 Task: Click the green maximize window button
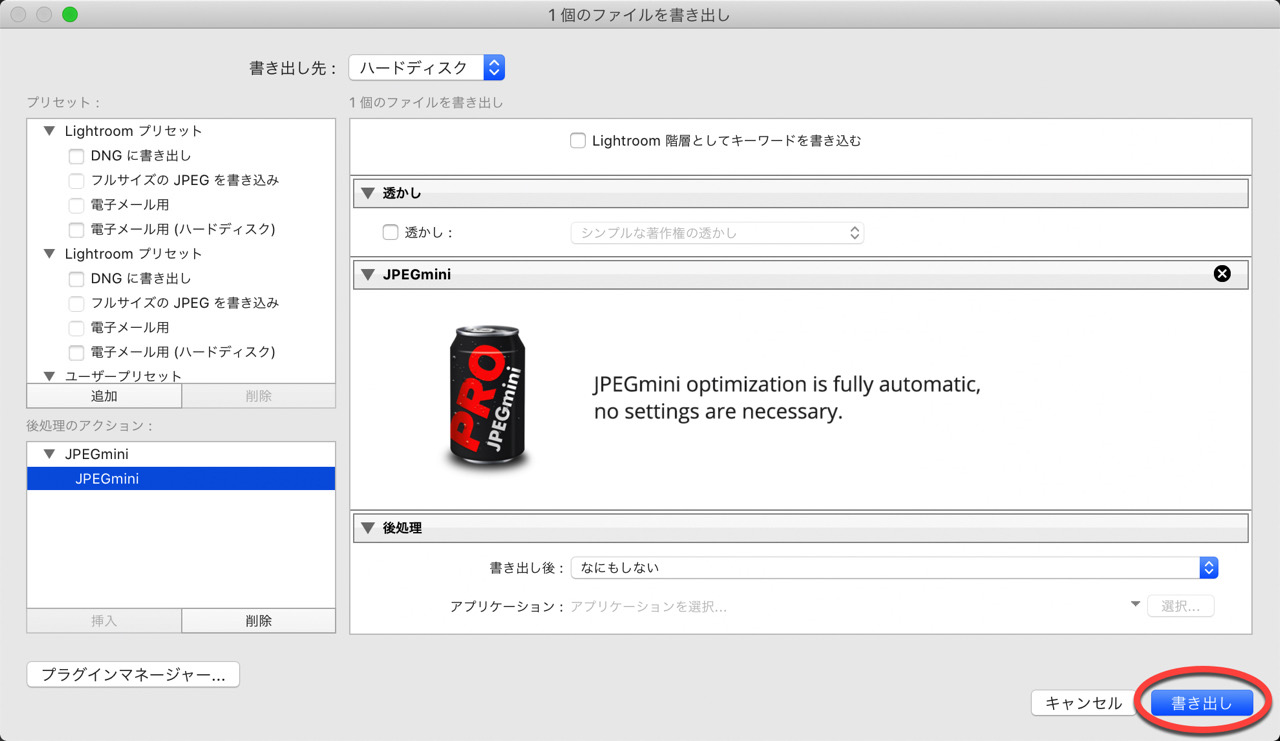(x=69, y=15)
